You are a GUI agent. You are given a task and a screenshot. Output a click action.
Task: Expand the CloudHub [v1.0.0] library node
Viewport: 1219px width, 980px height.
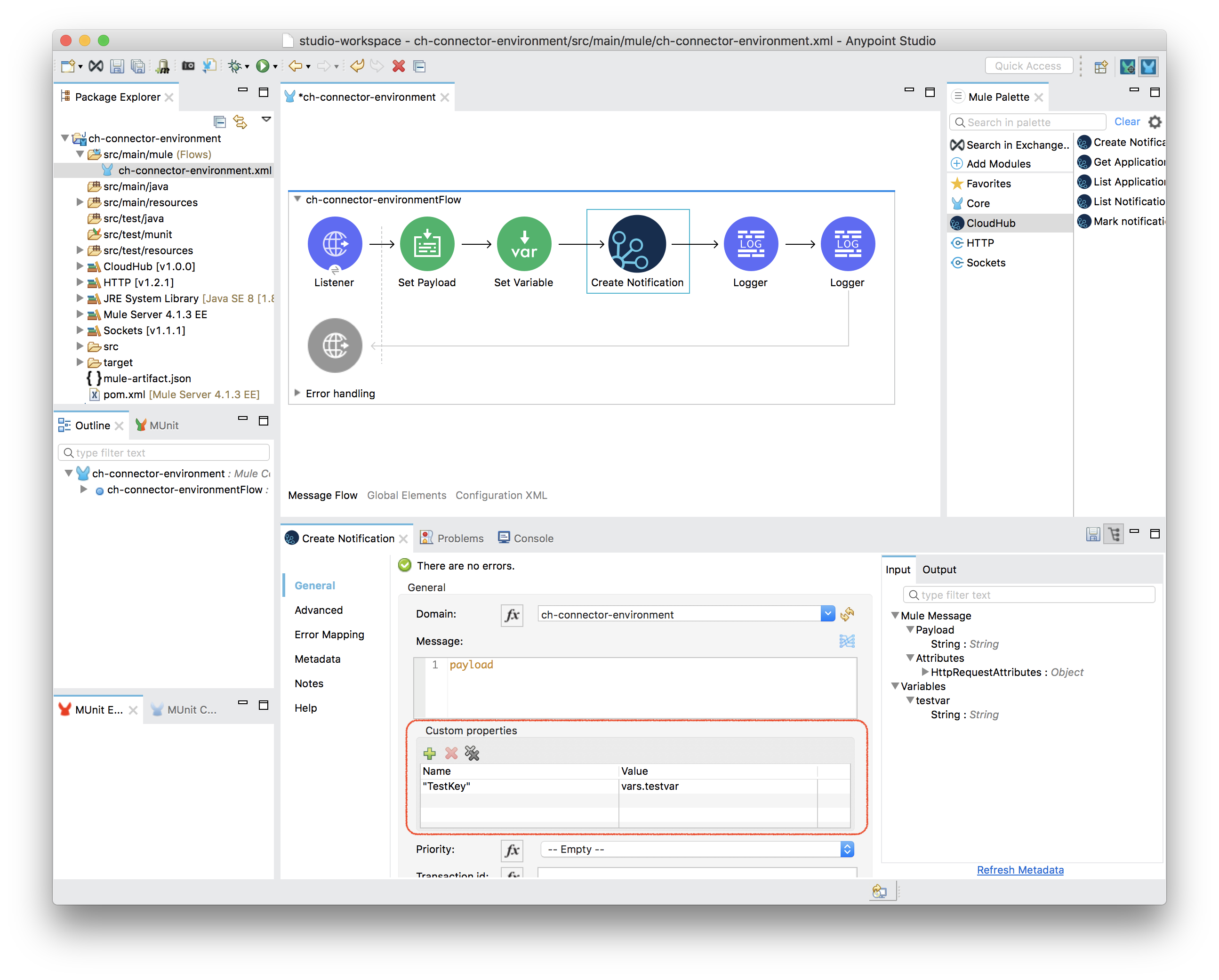[80, 266]
